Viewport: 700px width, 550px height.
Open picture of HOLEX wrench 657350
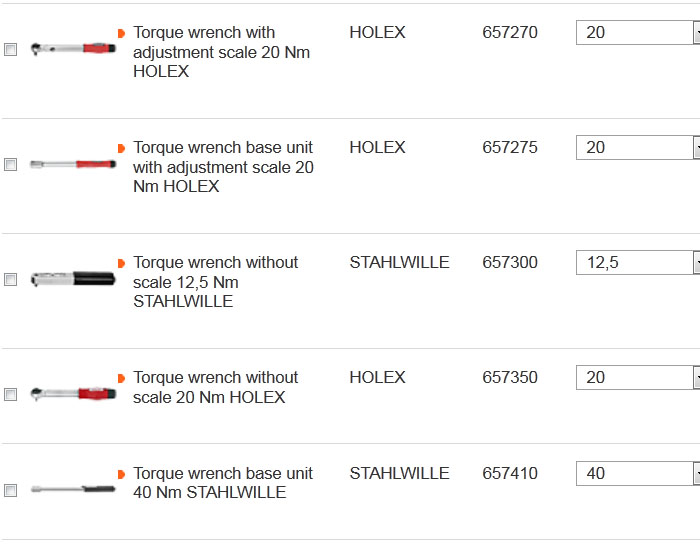73,393
